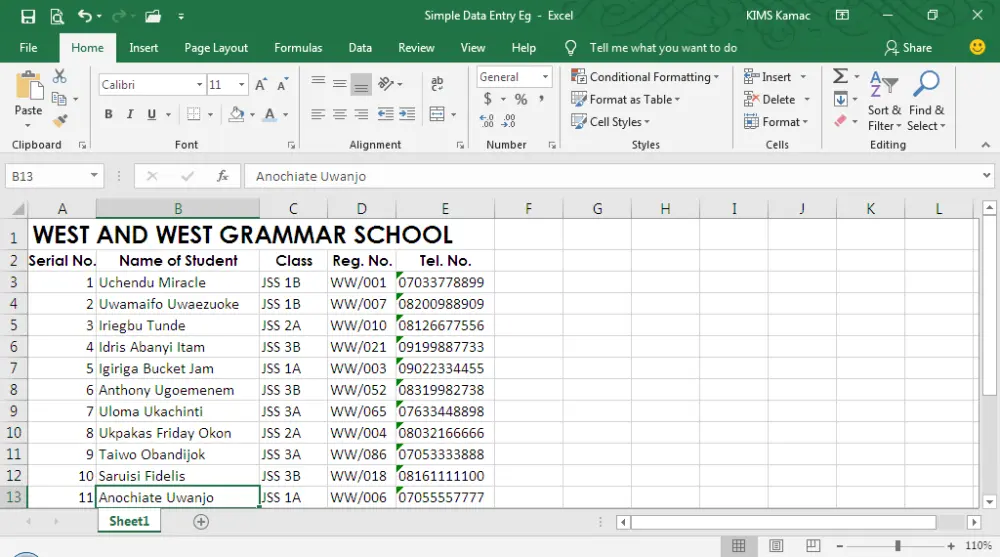
Task: Toggle Align Right horizontal alignment
Action: coord(362,114)
